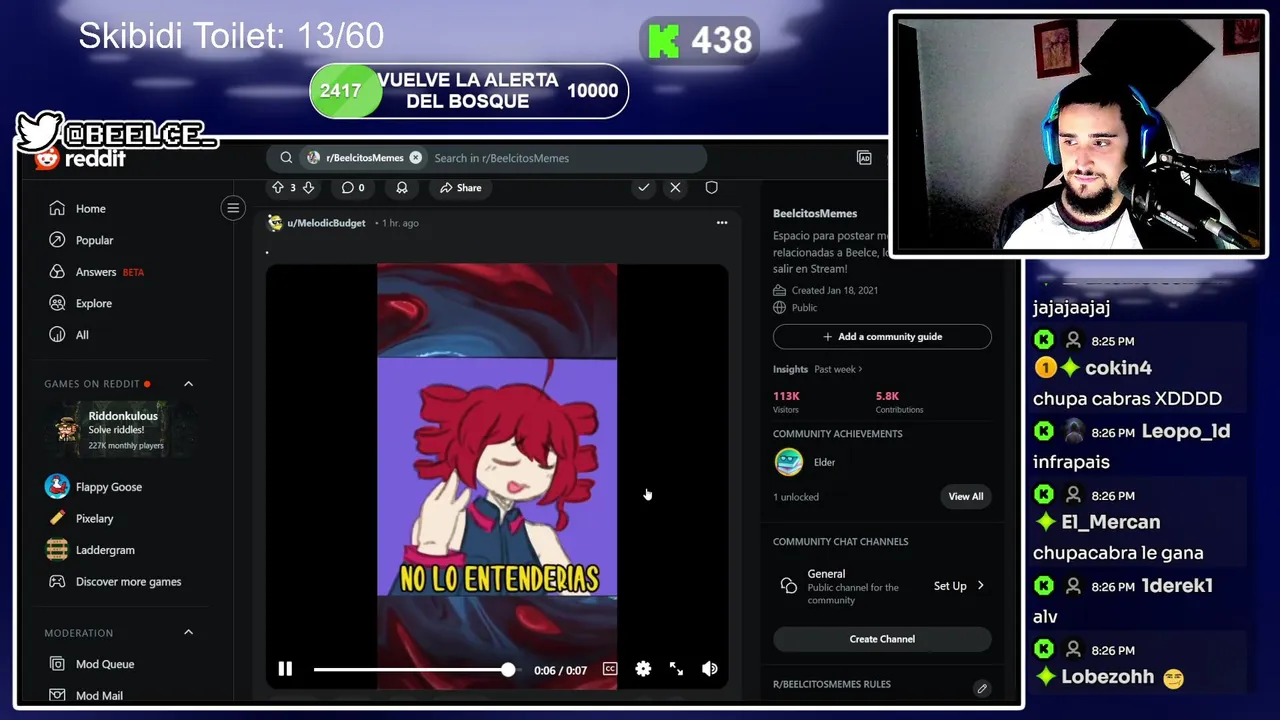Click username 1derek1 in chat
Screen dimensions: 1280x720
[x=1177, y=586]
